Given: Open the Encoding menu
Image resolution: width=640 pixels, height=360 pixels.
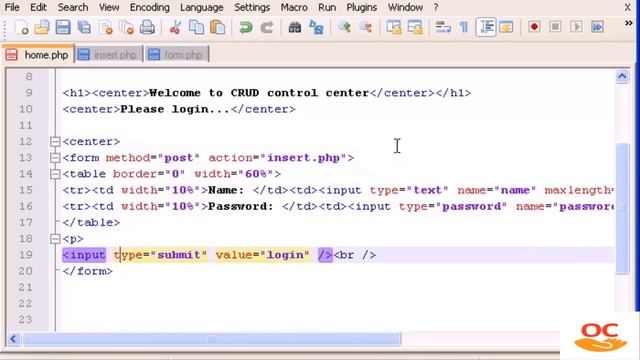Looking at the screenshot, I should click(x=149, y=7).
